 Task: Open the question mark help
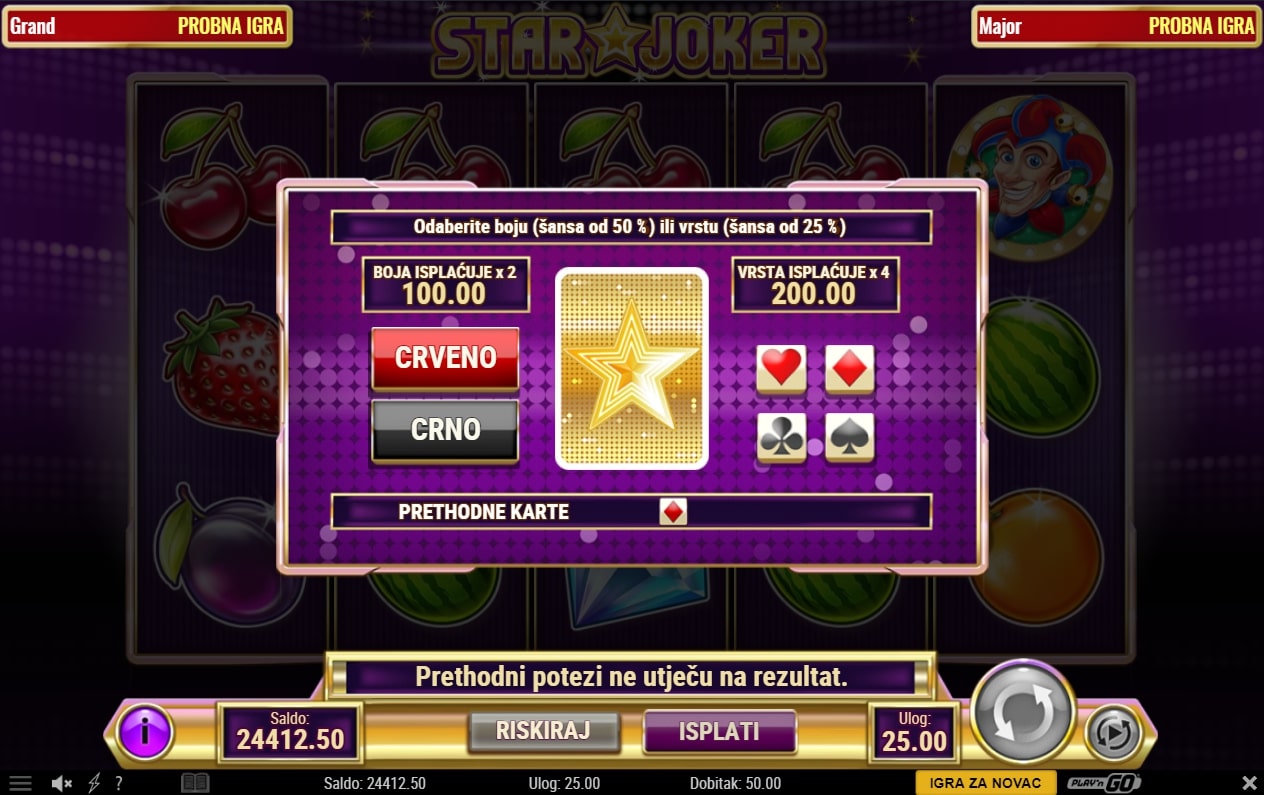click(x=119, y=783)
